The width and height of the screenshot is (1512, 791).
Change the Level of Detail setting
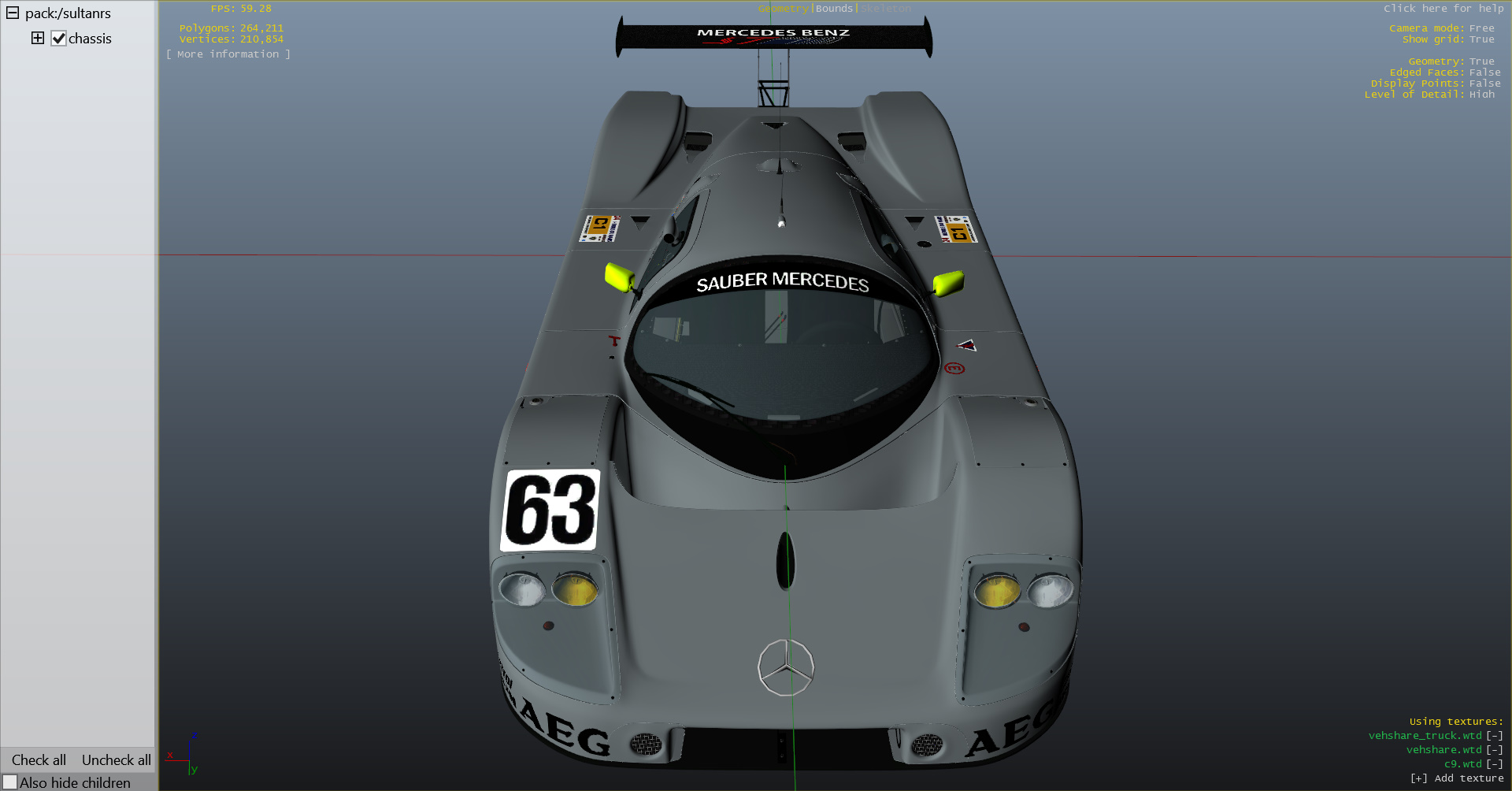click(x=1429, y=94)
